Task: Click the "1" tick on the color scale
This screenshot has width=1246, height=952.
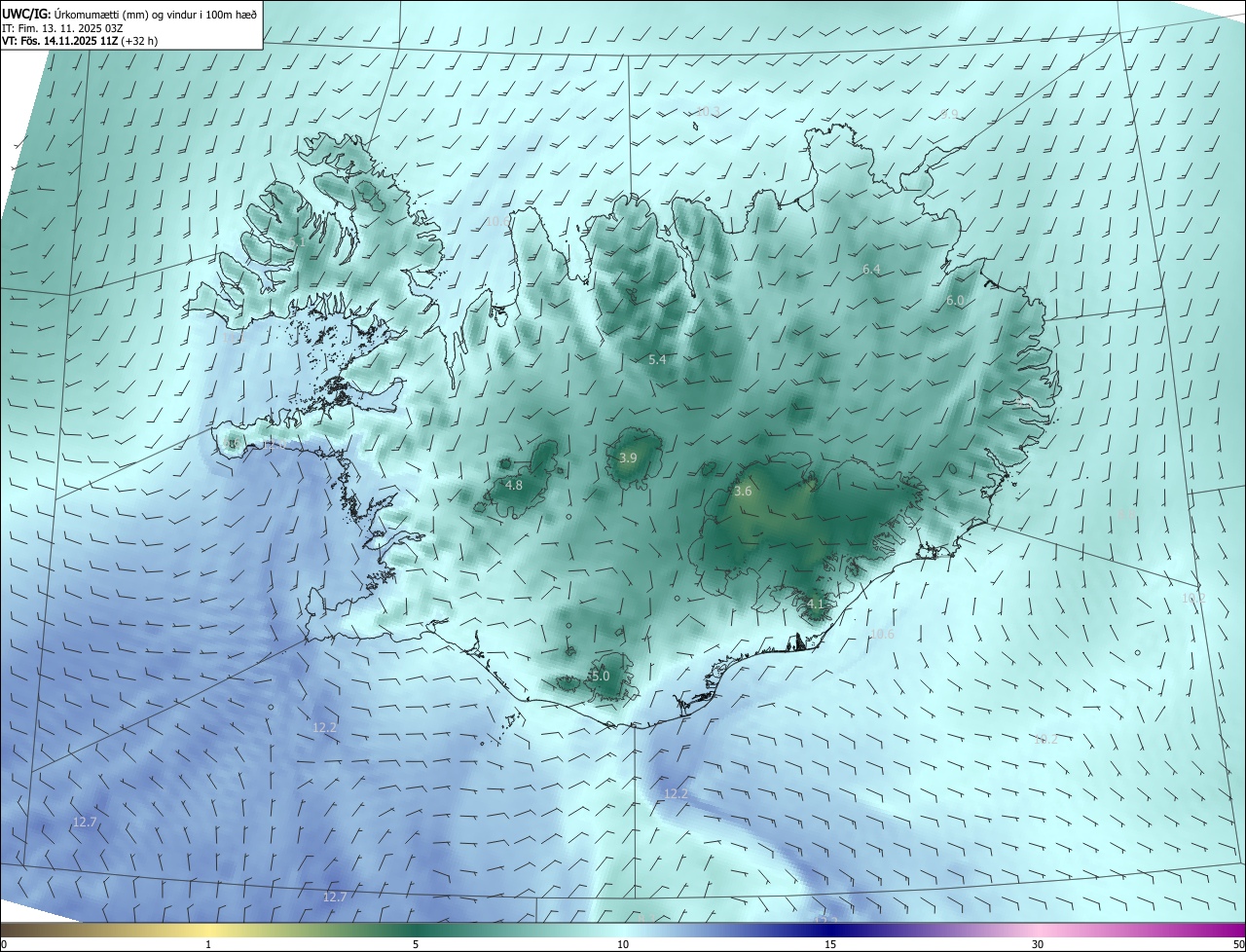Action: coord(208,944)
